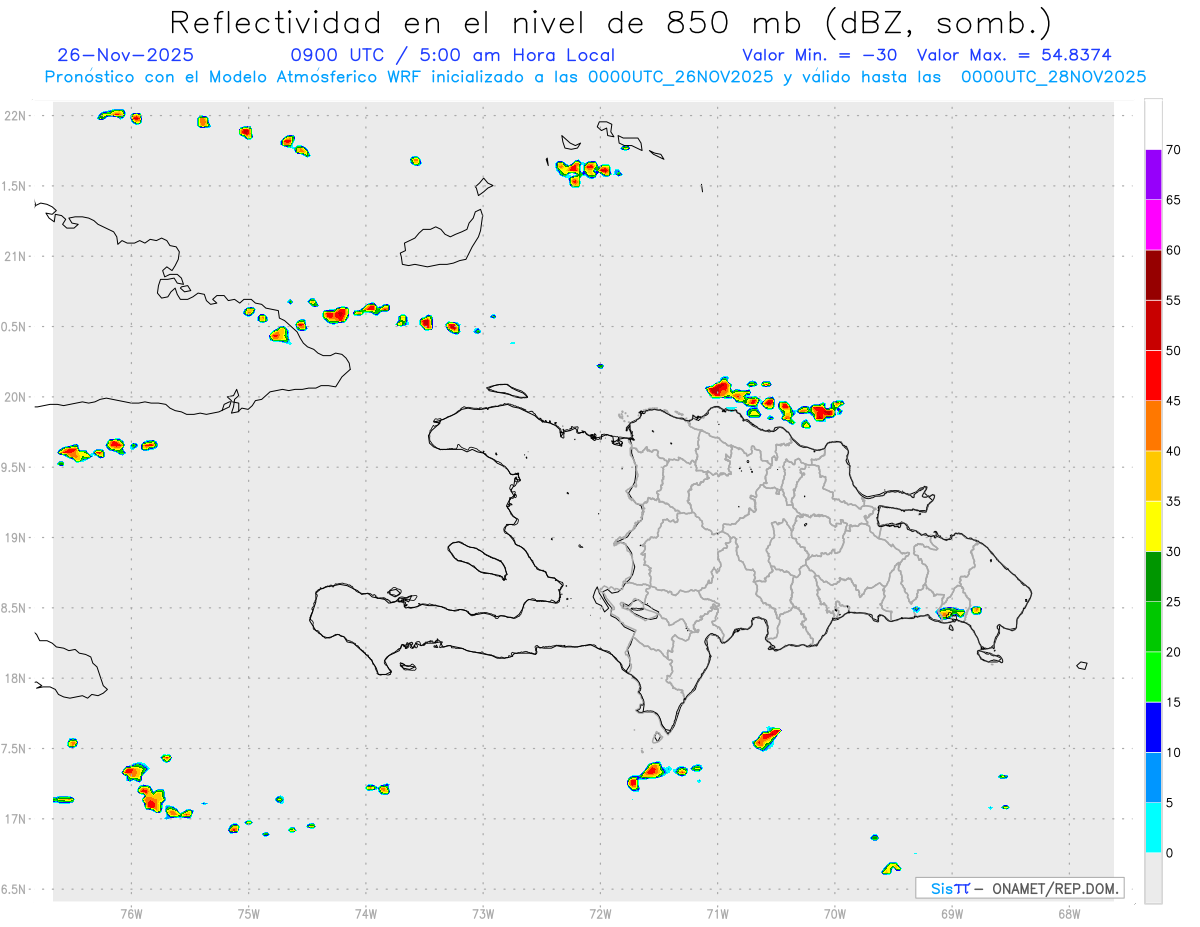Click the 'SisTT - ONAMET/REP.DOM.' credit box

pyautogui.click(x=1020, y=888)
